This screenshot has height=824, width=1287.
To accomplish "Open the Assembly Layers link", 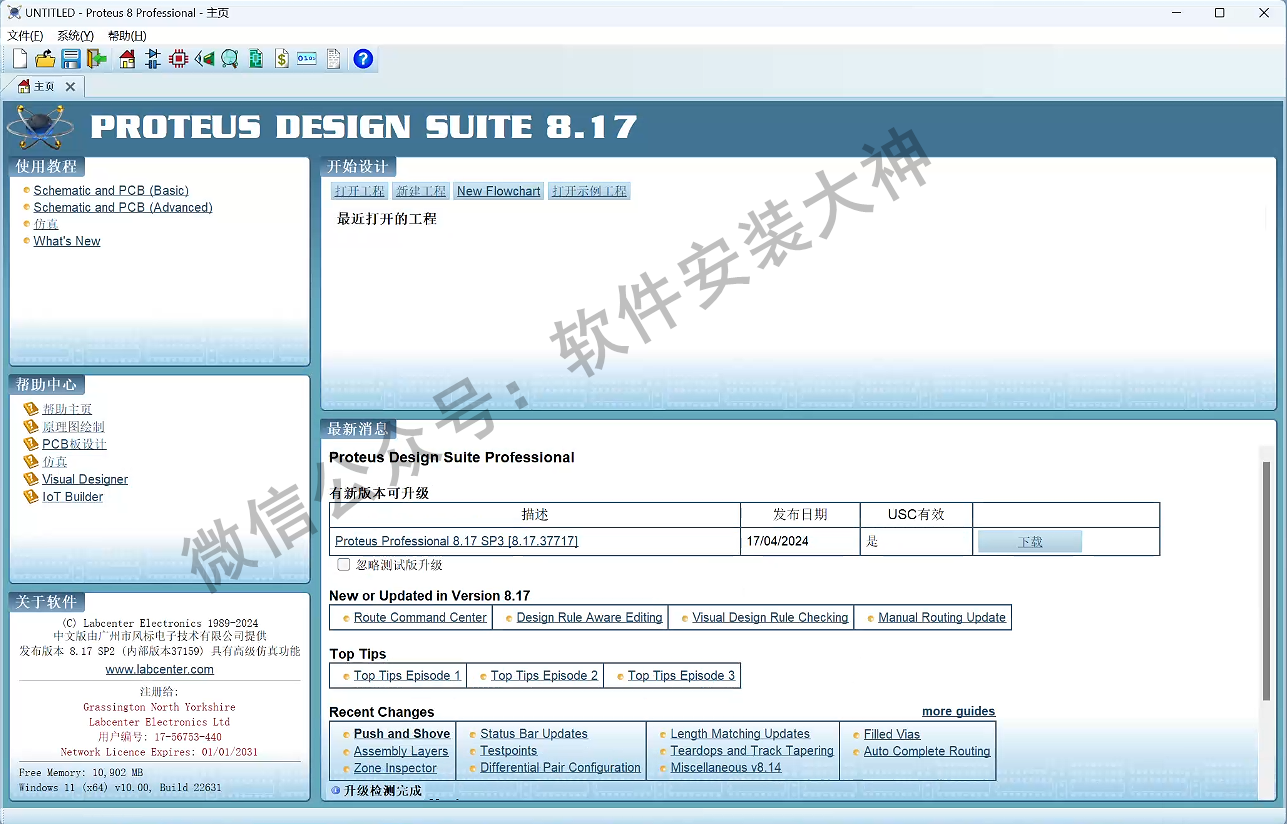I will 401,751.
